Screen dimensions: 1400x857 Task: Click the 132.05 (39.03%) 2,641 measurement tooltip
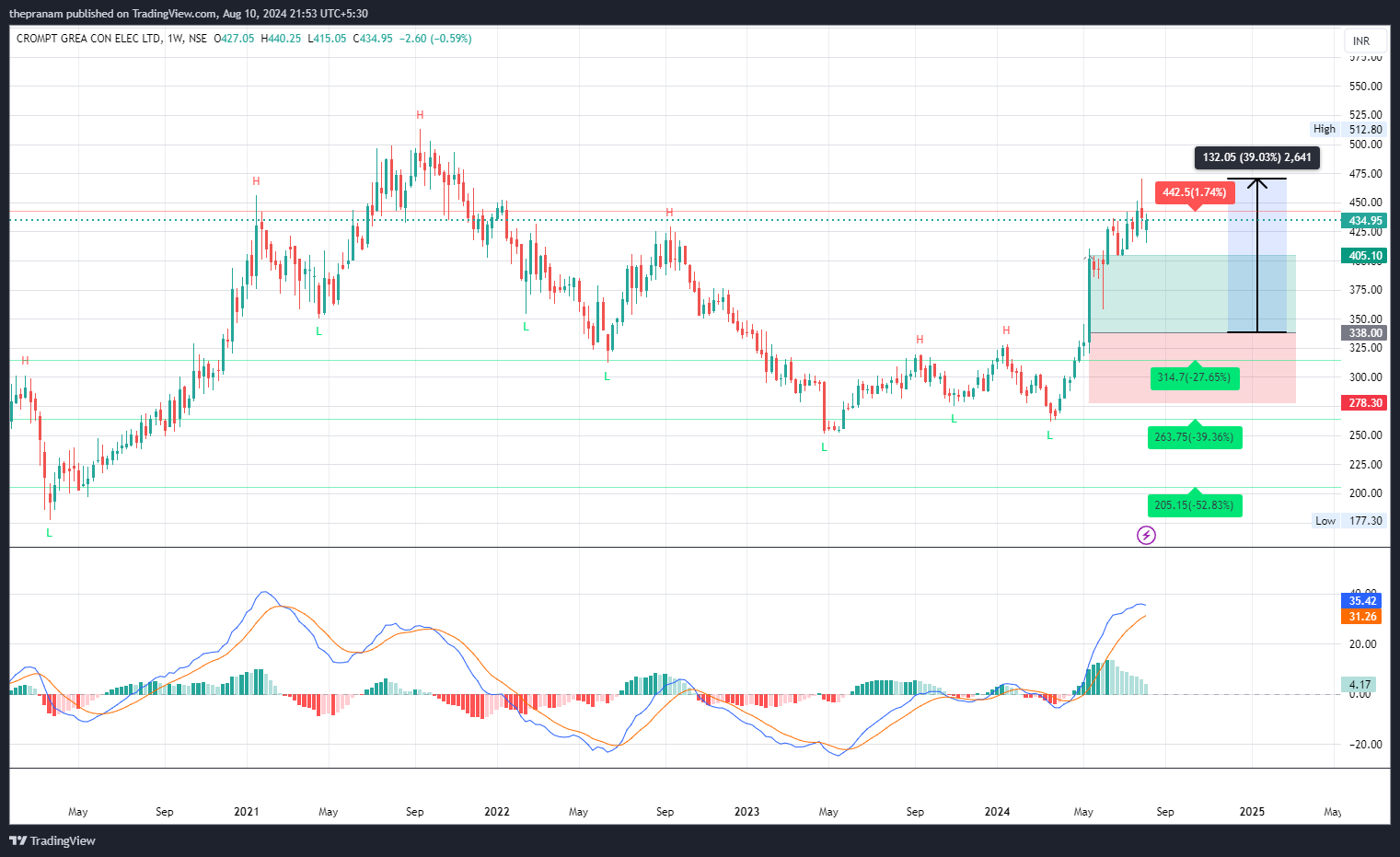(1256, 157)
